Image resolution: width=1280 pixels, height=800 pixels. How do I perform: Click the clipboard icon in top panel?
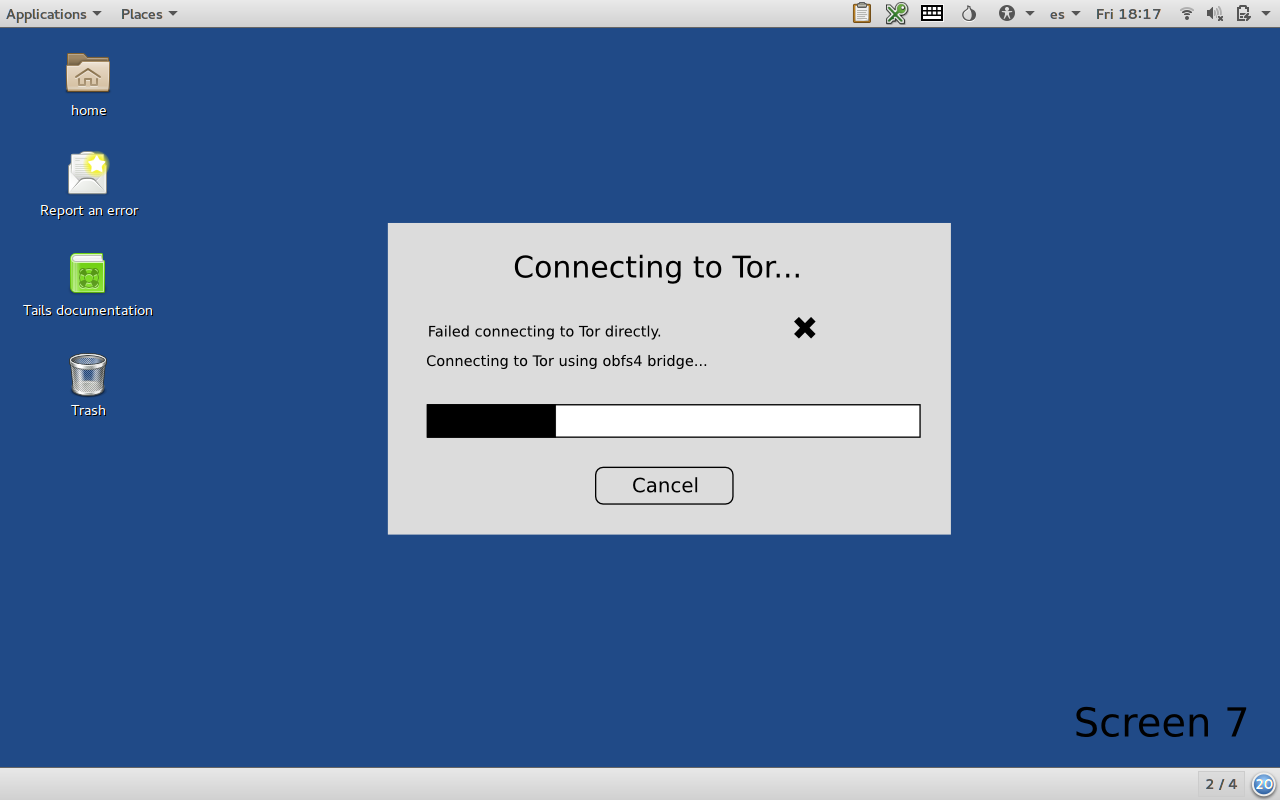tap(861, 13)
